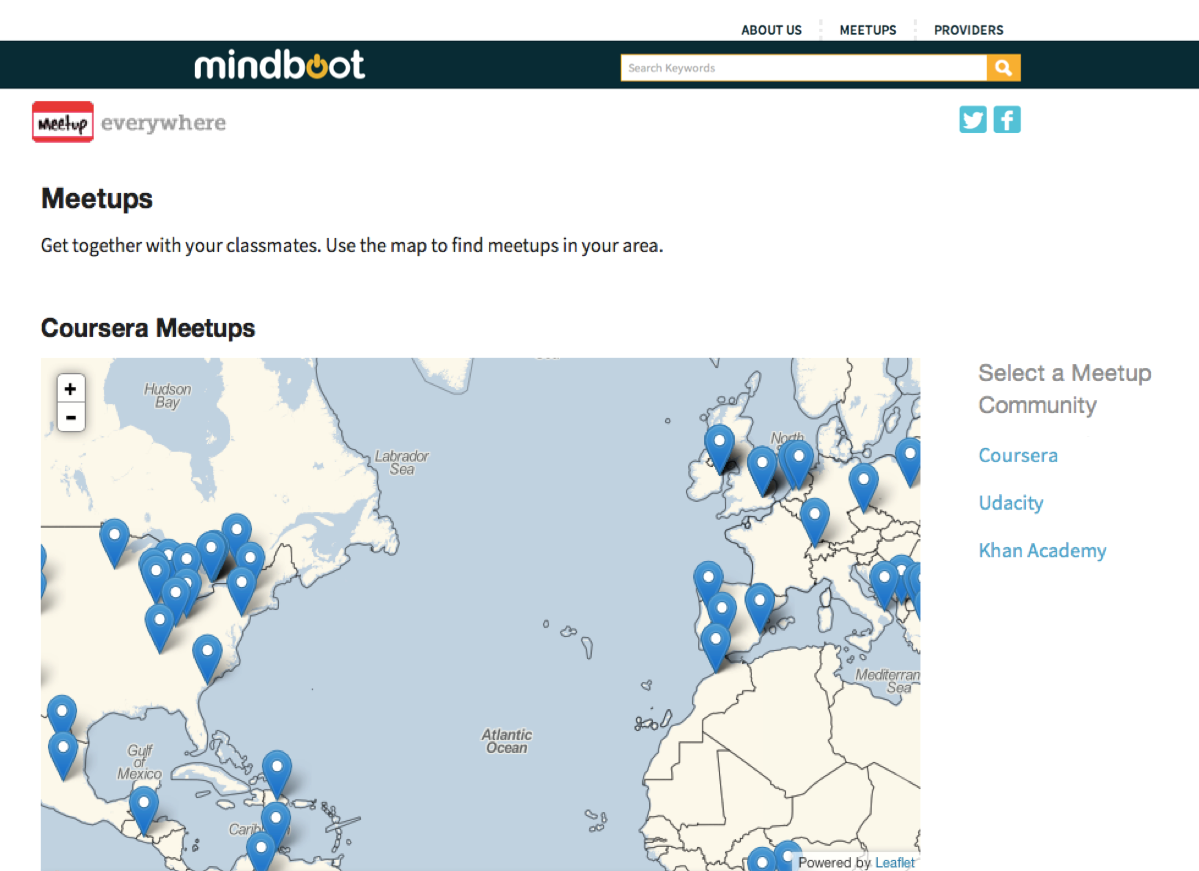This screenshot has height=871, width=1199.
Task: Focus the Search Keywords input field
Action: point(803,68)
